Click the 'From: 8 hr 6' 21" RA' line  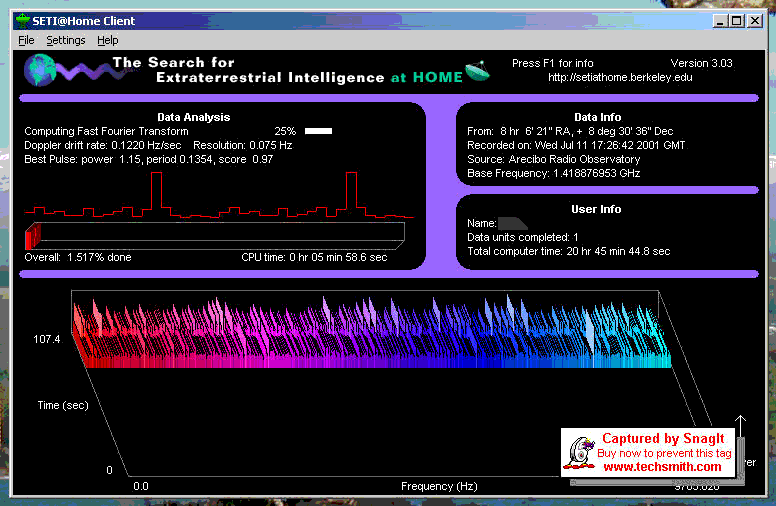pyautogui.click(x=570, y=131)
